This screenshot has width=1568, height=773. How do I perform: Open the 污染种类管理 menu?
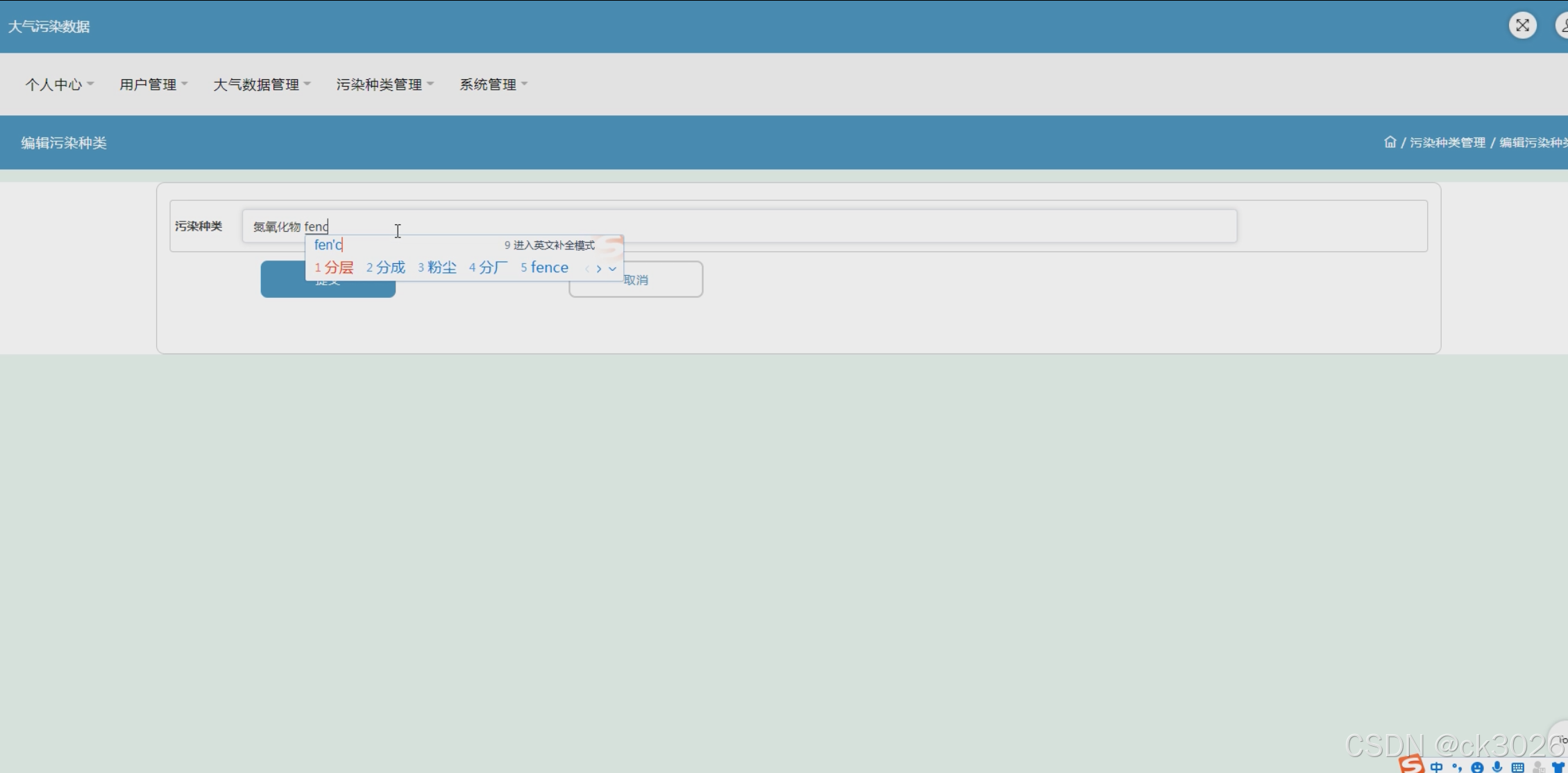coord(385,85)
